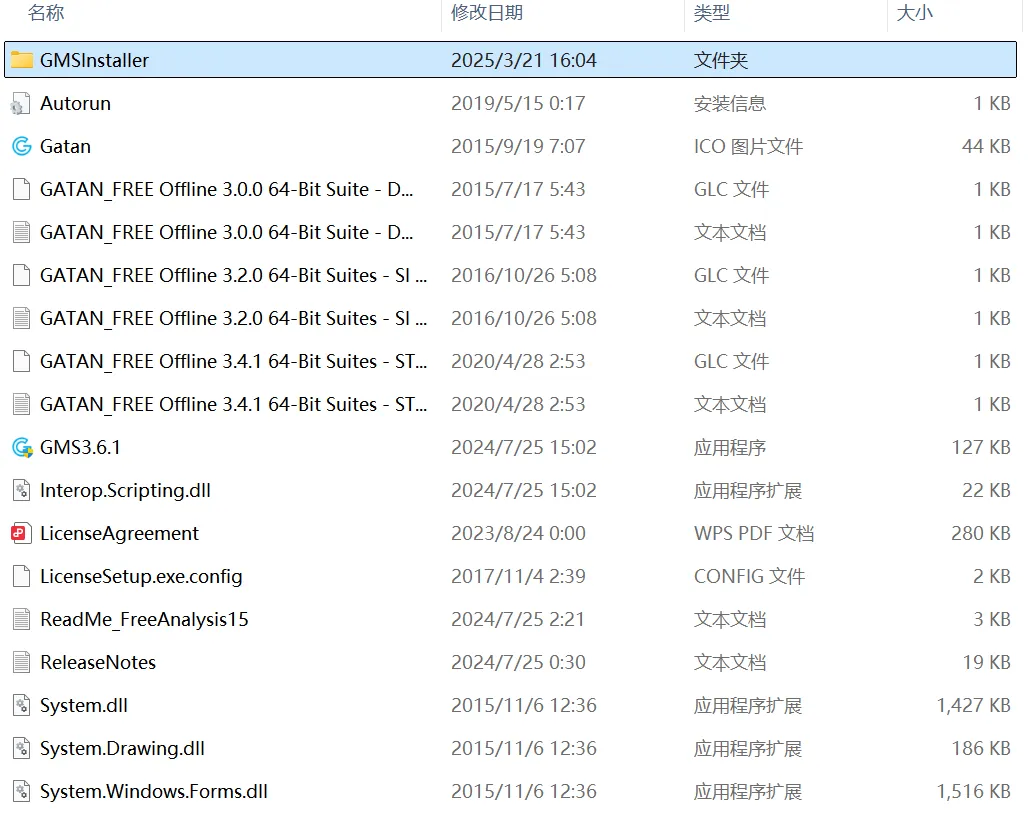Click the 280 KB size value
Viewport: 1033px width, 824px height.
(x=981, y=534)
